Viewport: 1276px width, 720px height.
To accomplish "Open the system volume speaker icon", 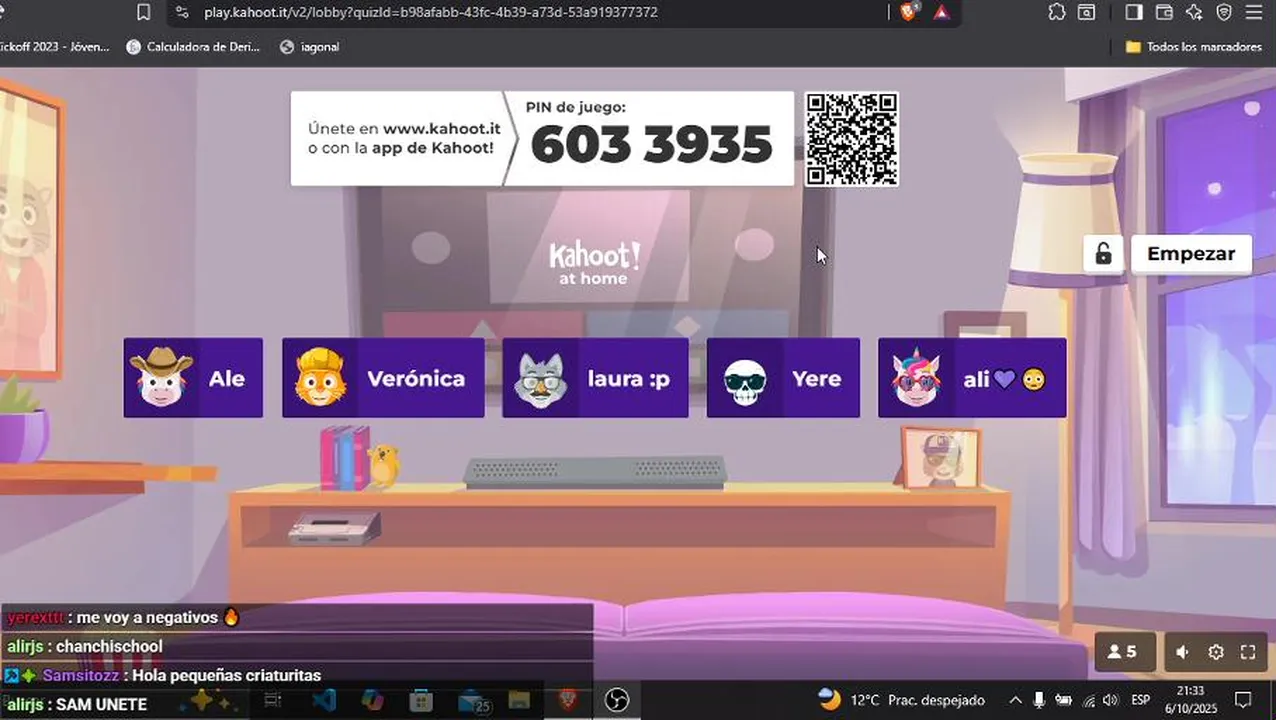I will (1110, 700).
